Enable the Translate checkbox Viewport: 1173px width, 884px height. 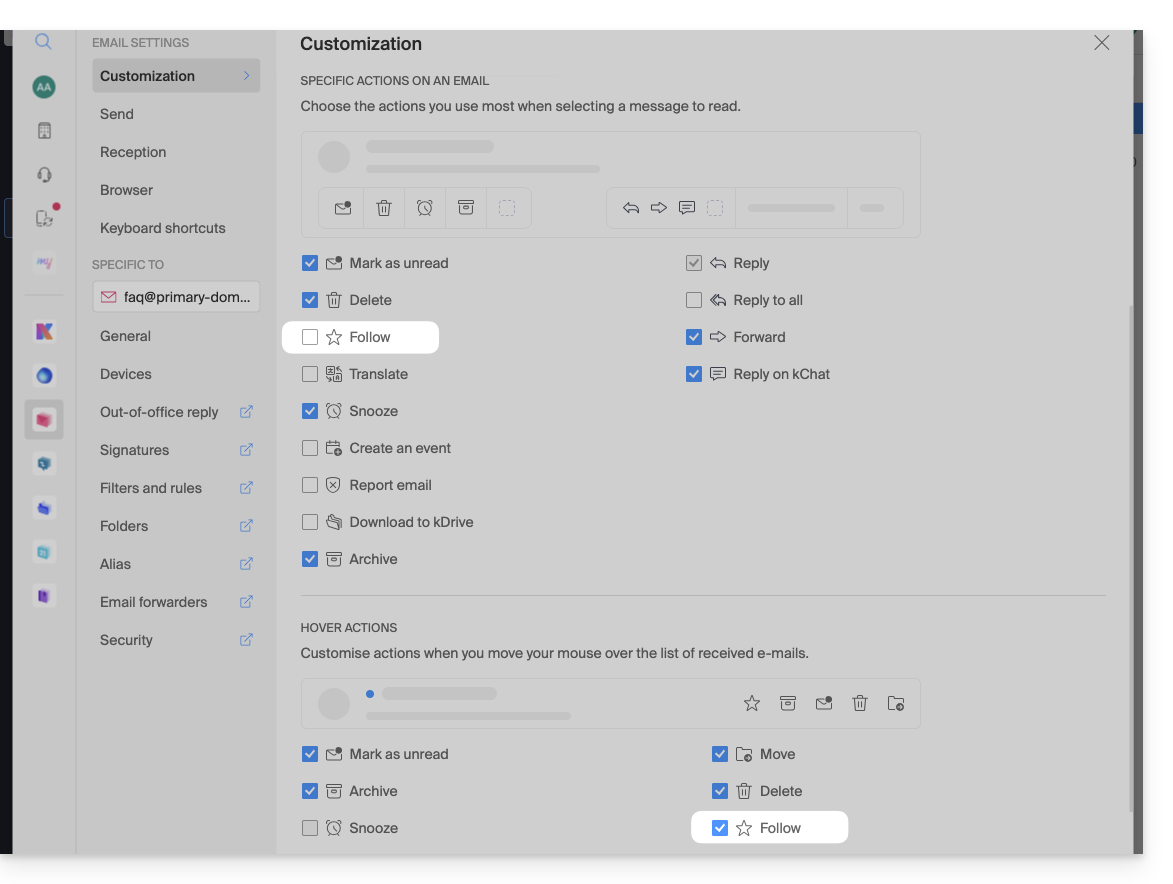click(x=310, y=375)
